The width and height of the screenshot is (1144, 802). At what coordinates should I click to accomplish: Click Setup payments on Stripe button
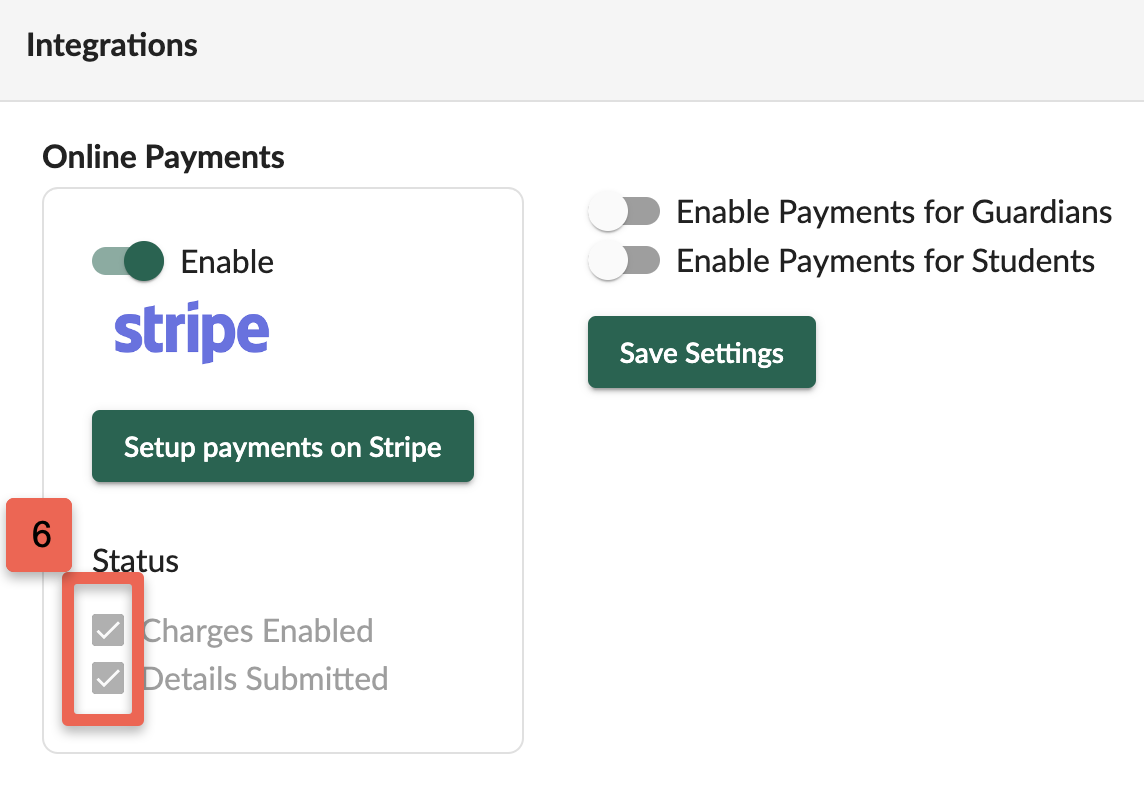pos(283,447)
